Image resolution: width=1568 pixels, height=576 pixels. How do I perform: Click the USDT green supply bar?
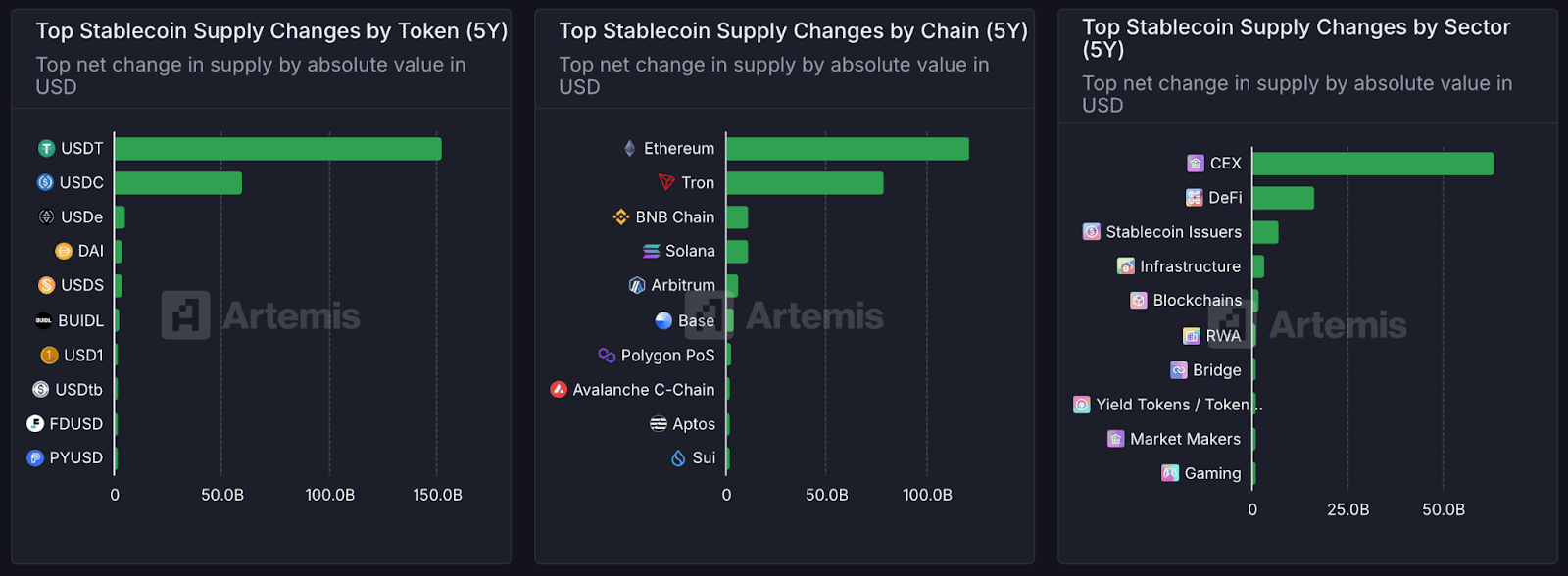(278, 149)
